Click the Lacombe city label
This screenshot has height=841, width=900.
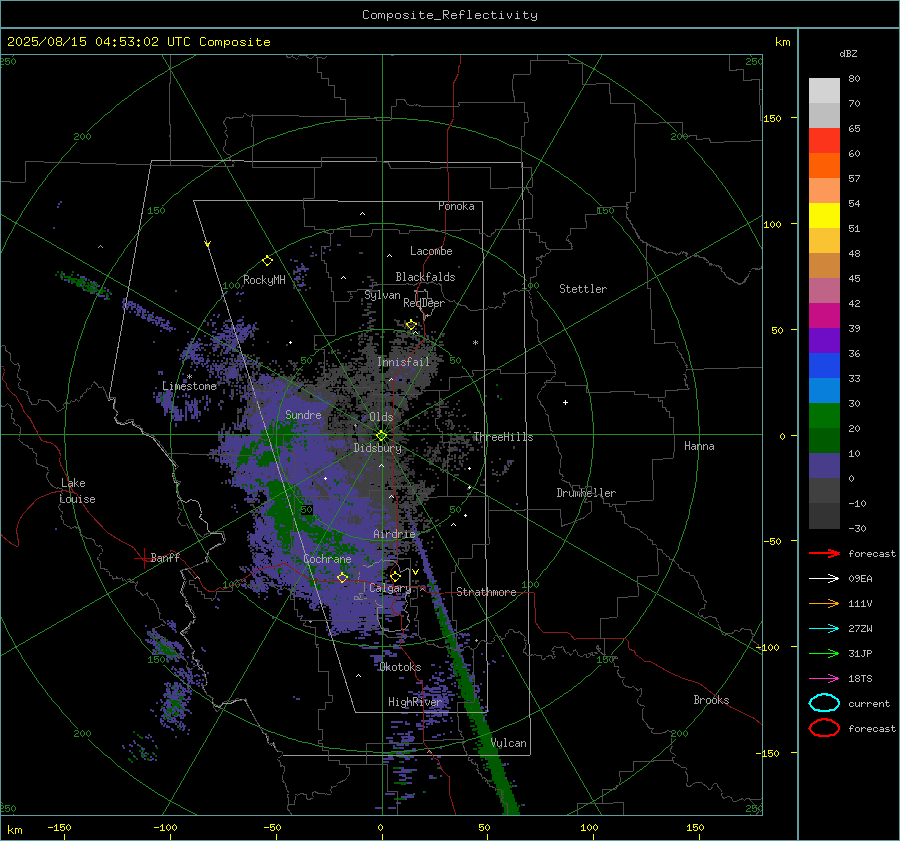point(431,251)
